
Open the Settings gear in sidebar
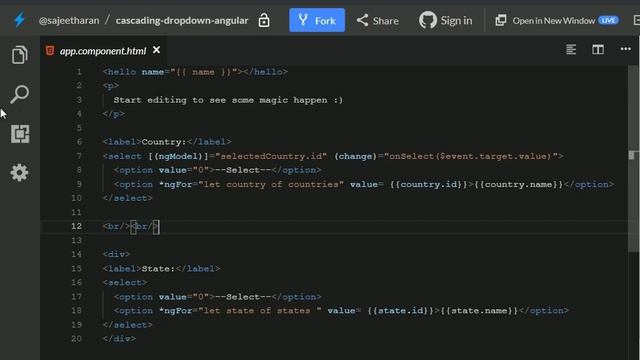tap(20, 173)
